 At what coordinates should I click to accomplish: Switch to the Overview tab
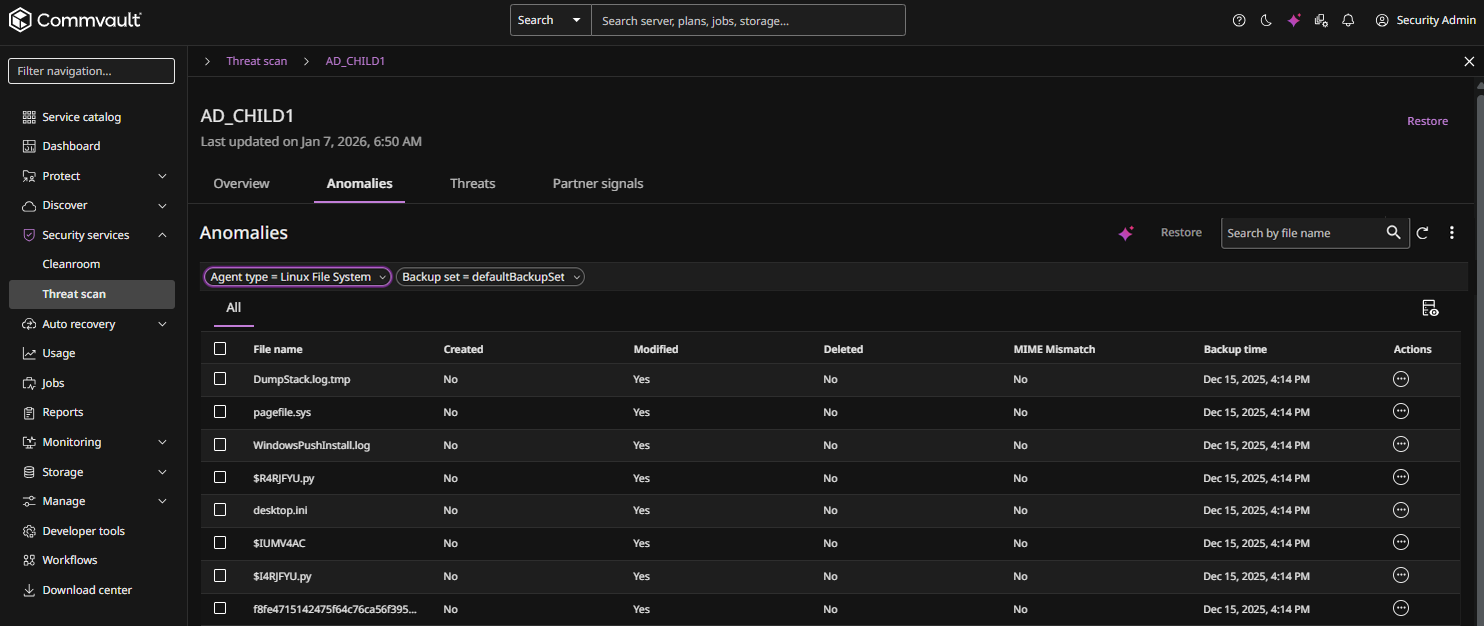pos(242,184)
